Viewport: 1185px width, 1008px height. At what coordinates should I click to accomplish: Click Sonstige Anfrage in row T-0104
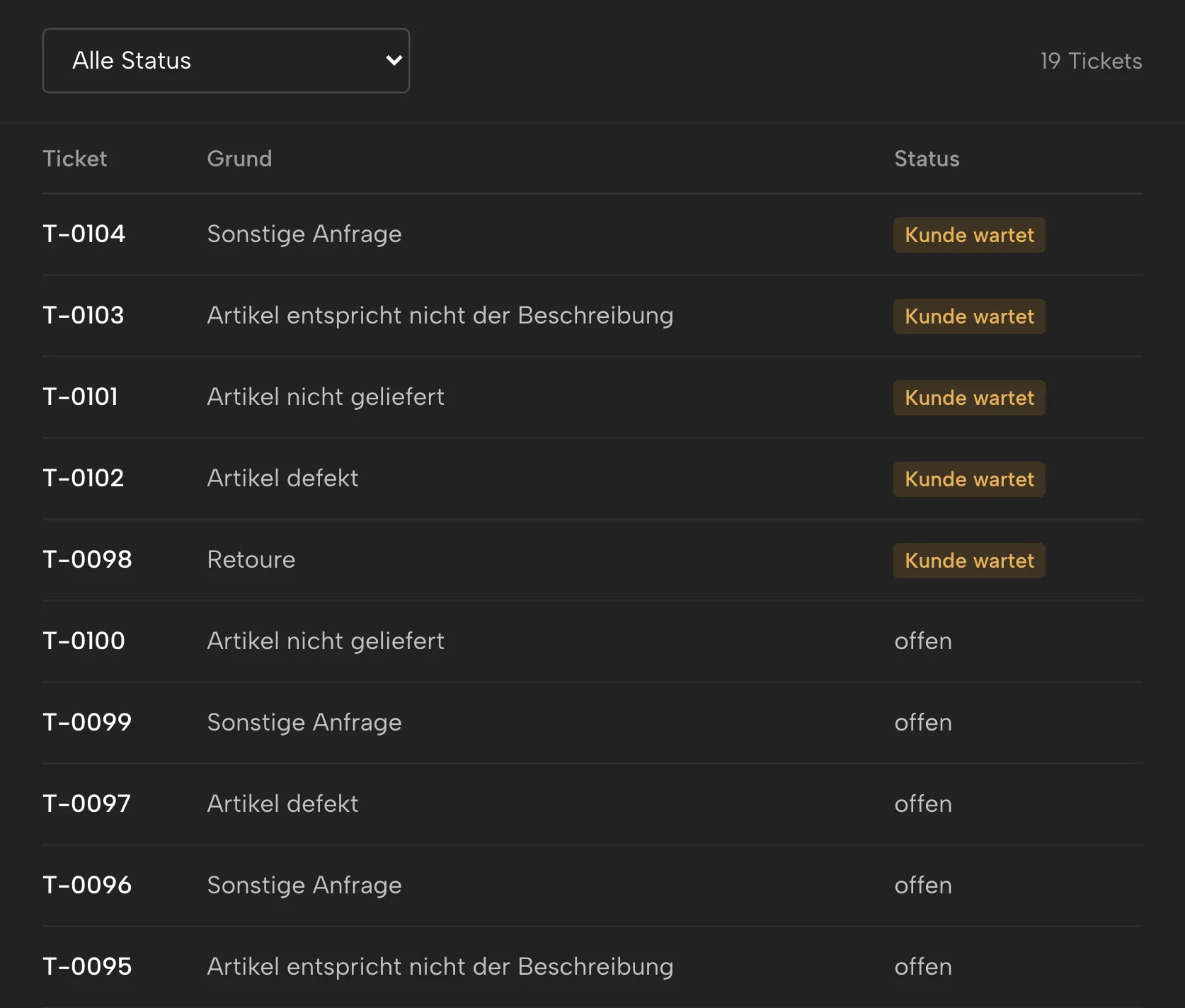(304, 234)
